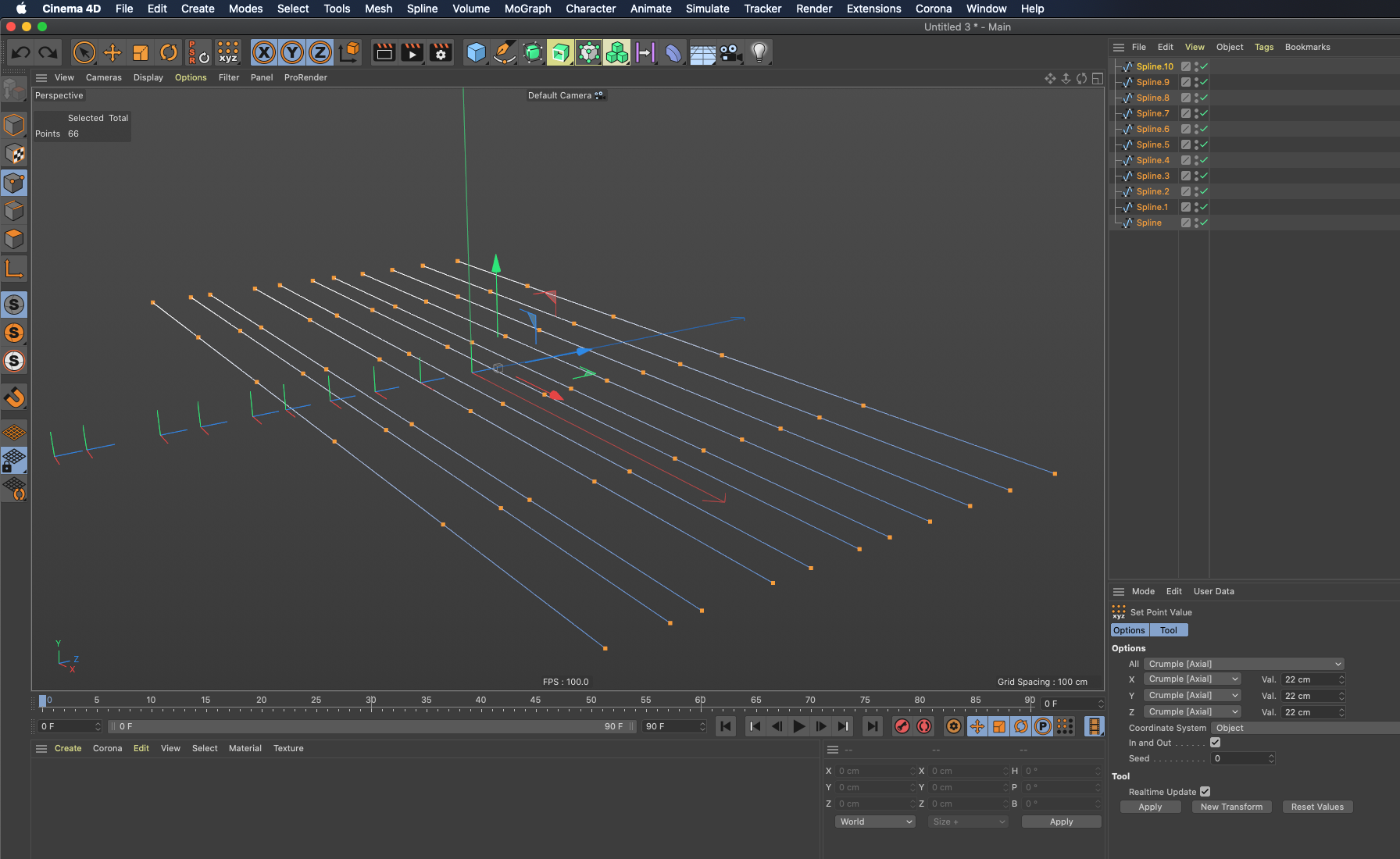Viewport: 1400px width, 859px height.
Task: Click the Reset Values button
Action: point(1317,807)
